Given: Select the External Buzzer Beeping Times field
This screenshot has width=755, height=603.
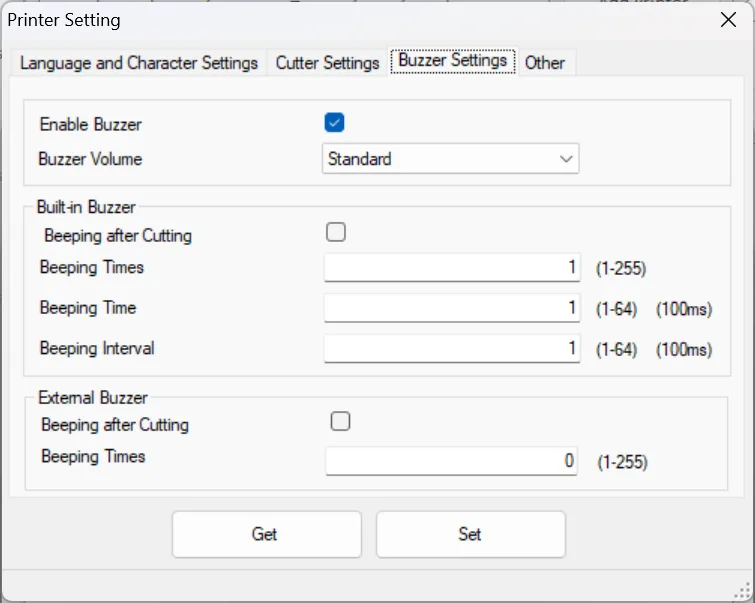Looking at the screenshot, I should click(451, 461).
